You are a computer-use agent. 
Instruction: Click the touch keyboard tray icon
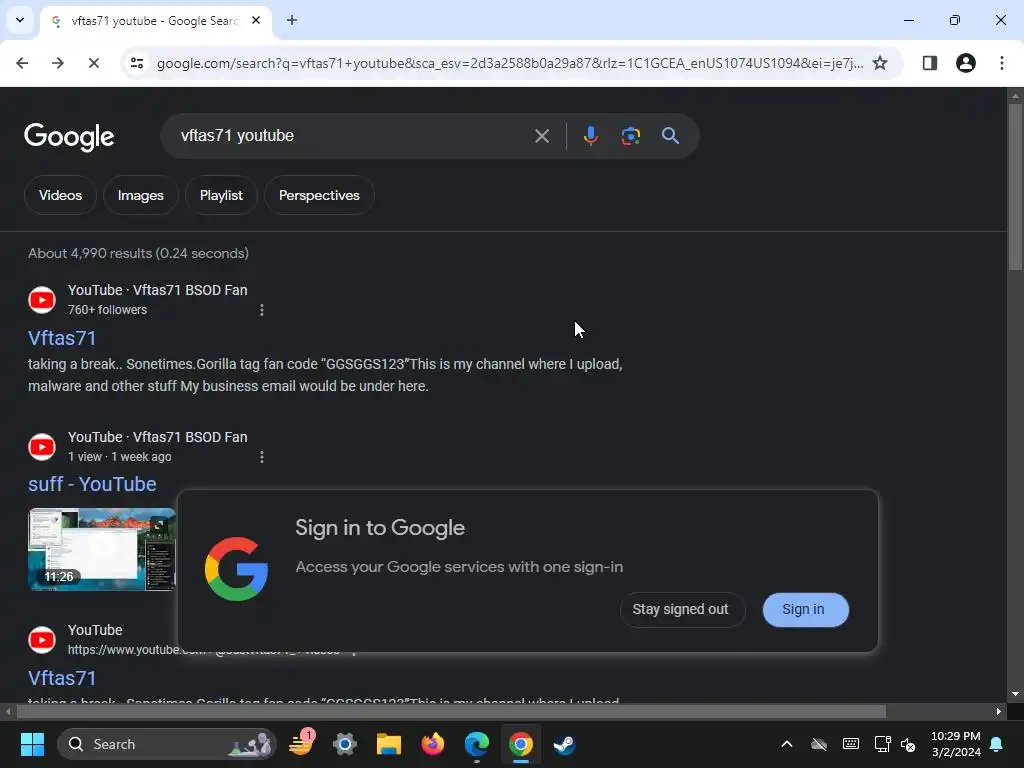pos(850,744)
